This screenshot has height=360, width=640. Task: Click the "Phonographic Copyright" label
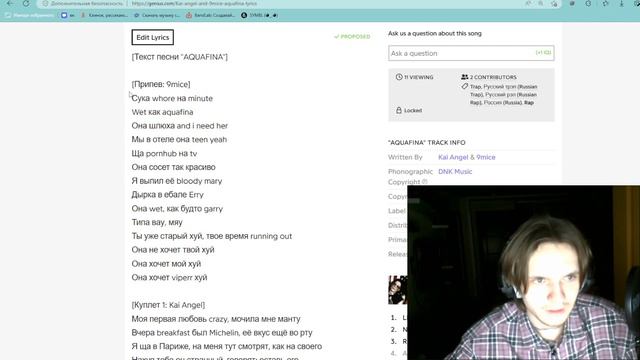[x=410, y=177]
